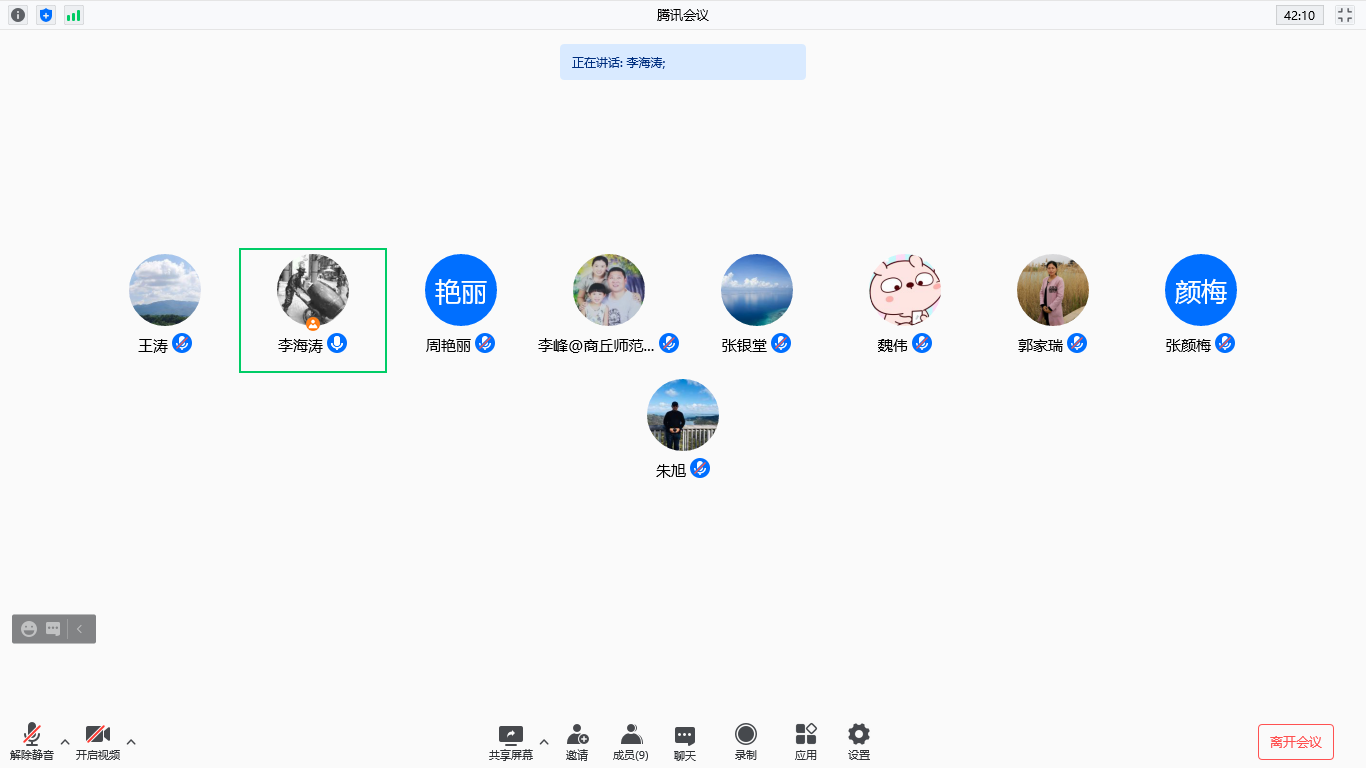Screen dimensions: 1366x768
Task: Check the green network signal icon
Action: point(74,15)
